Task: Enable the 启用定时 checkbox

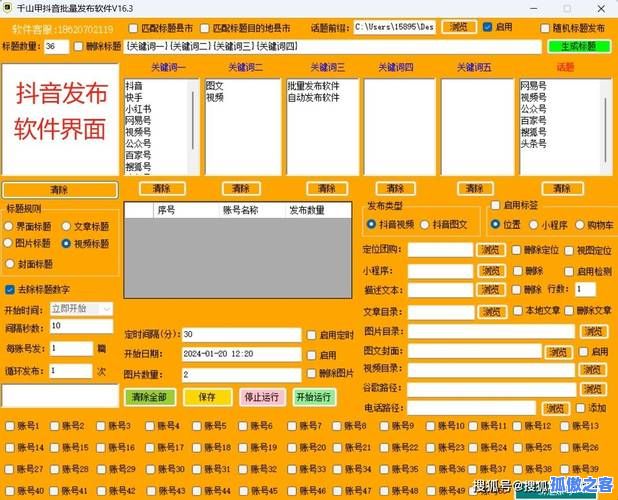Action: coord(311,335)
